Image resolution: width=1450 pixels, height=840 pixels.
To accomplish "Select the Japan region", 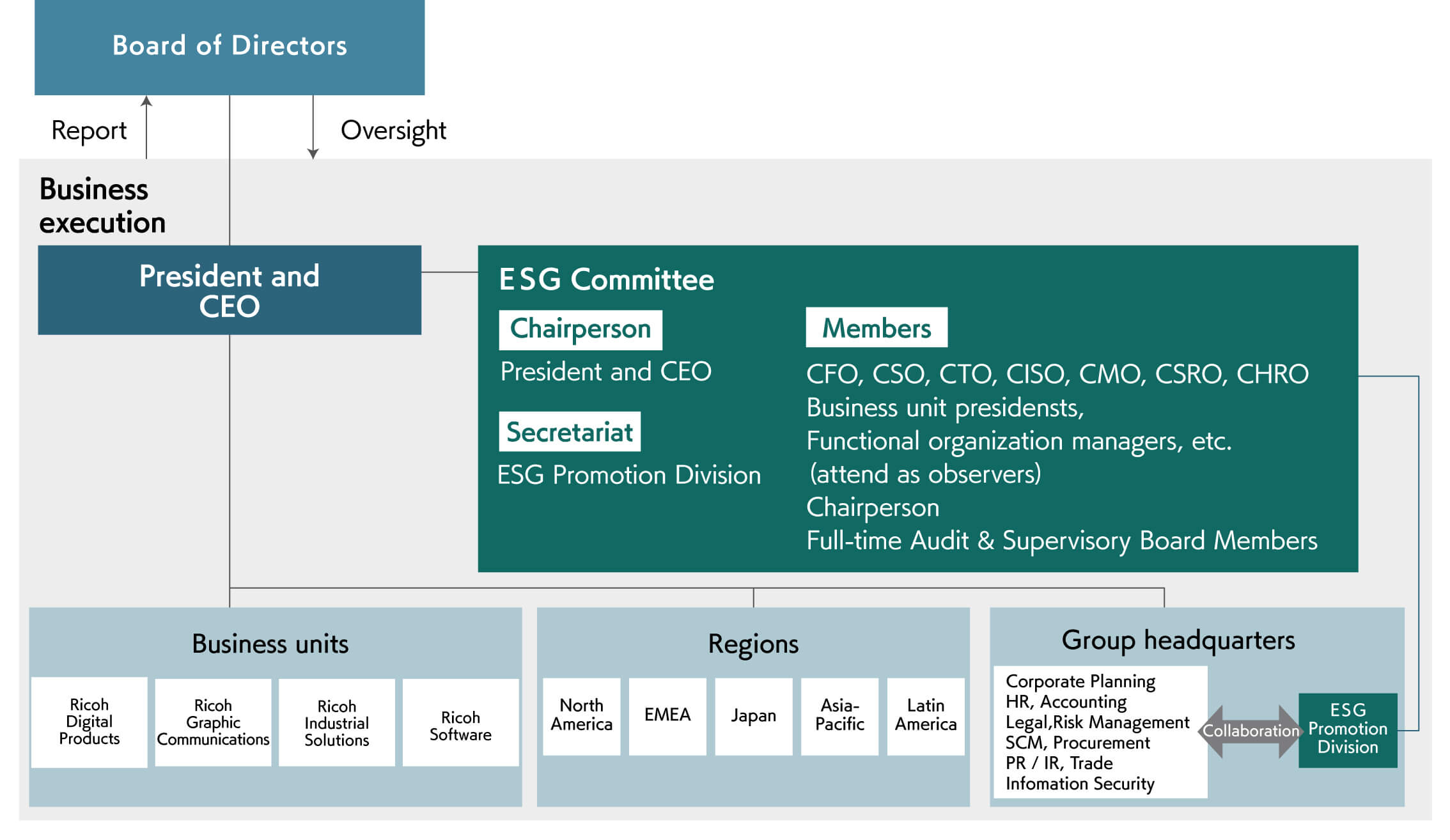I will (x=754, y=715).
